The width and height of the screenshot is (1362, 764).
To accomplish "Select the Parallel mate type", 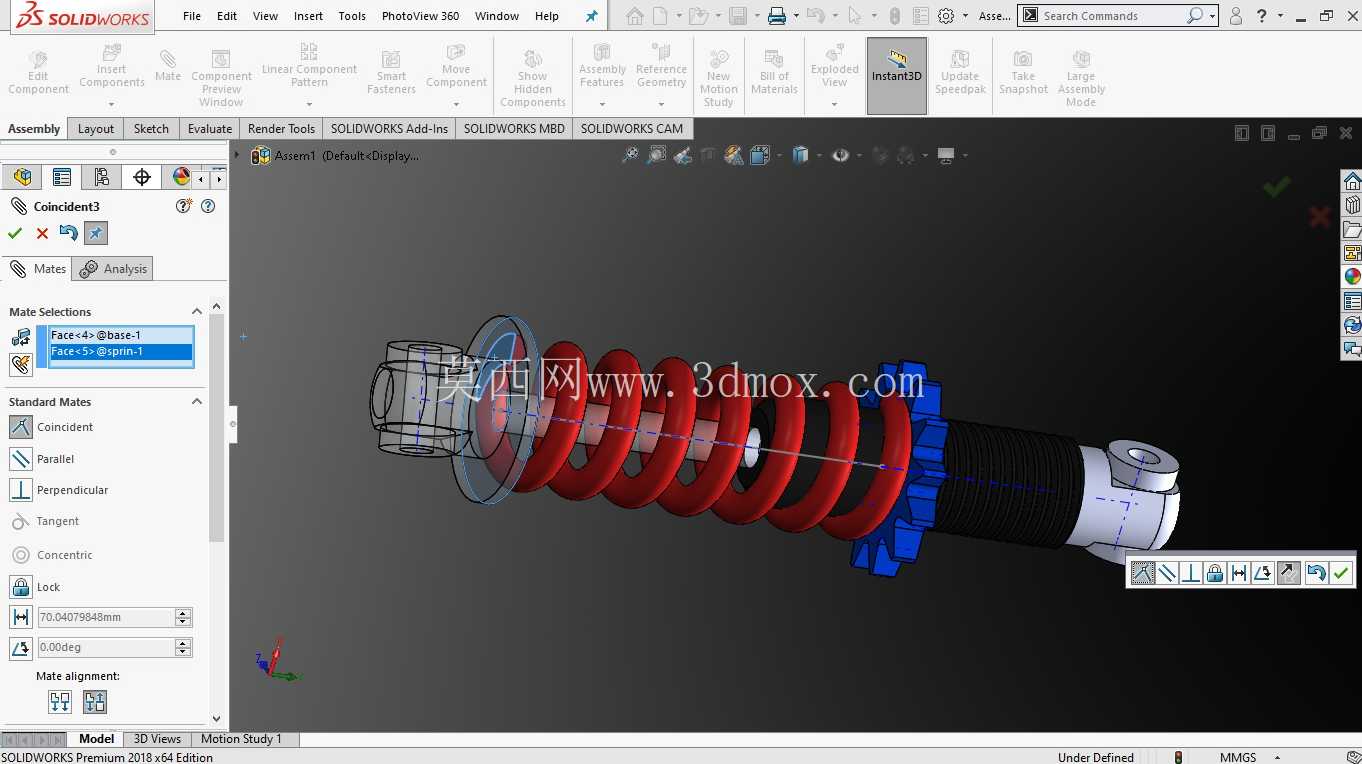I will 21,459.
